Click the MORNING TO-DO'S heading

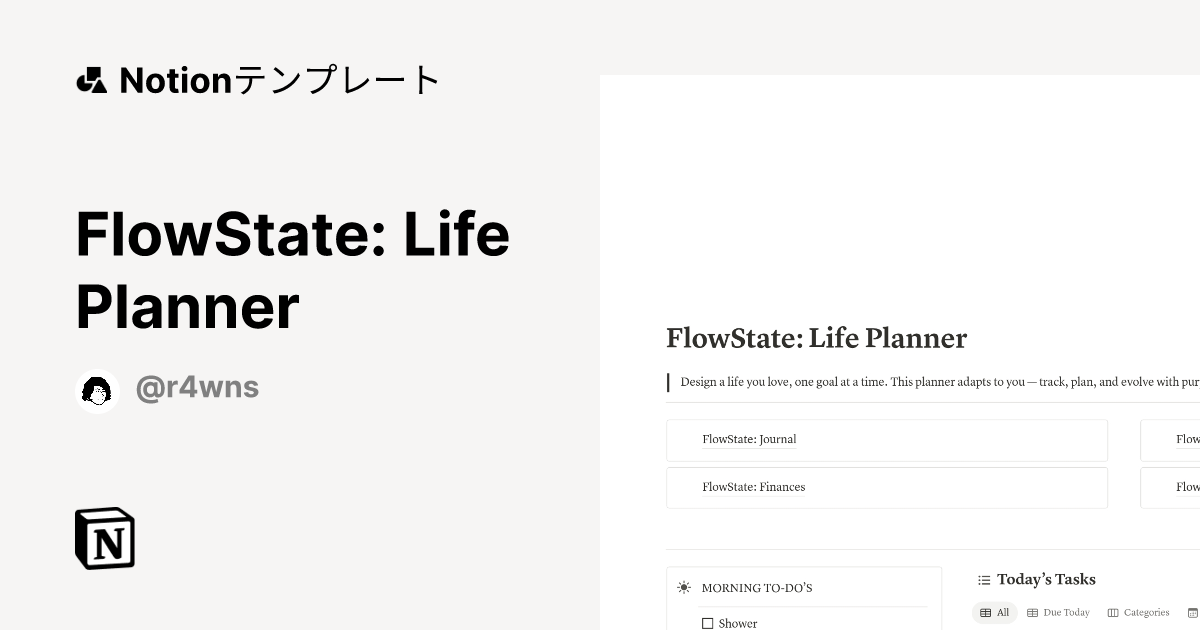[x=757, y=588]
